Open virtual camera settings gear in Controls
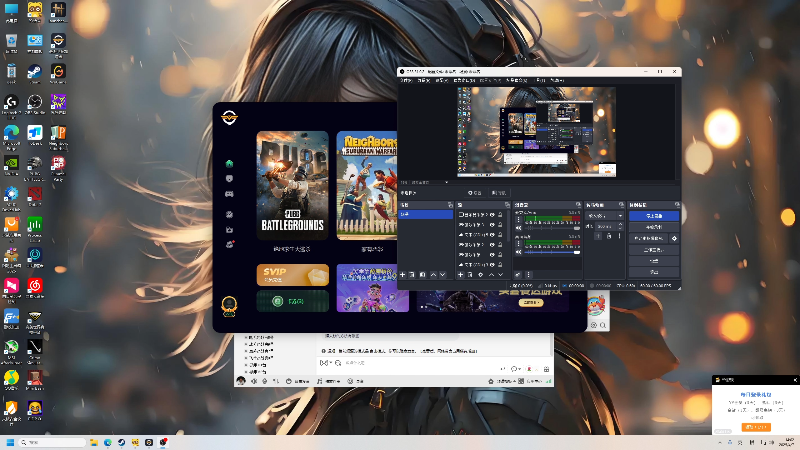Screen dimensions: 800x450 [x=674, y=238]
